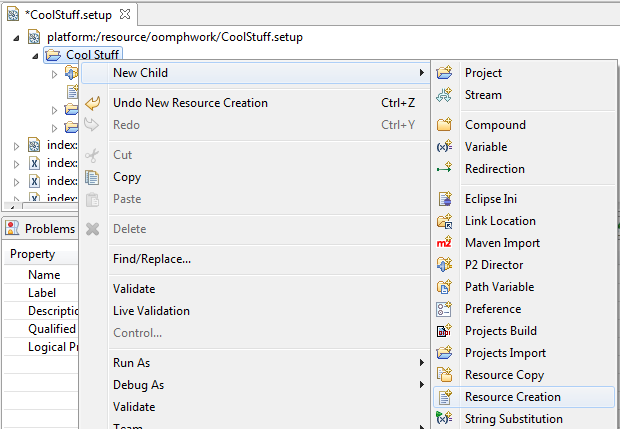
Task: Collapse the platform resource root node
Action: point(20,37)
